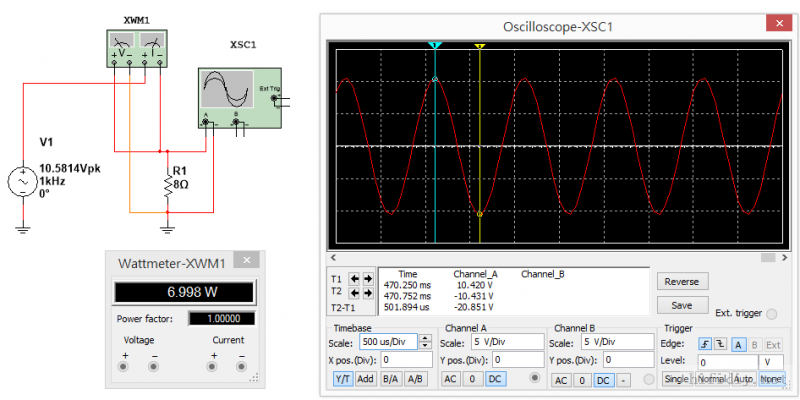Move cursor T1 left with arrow

353,279
